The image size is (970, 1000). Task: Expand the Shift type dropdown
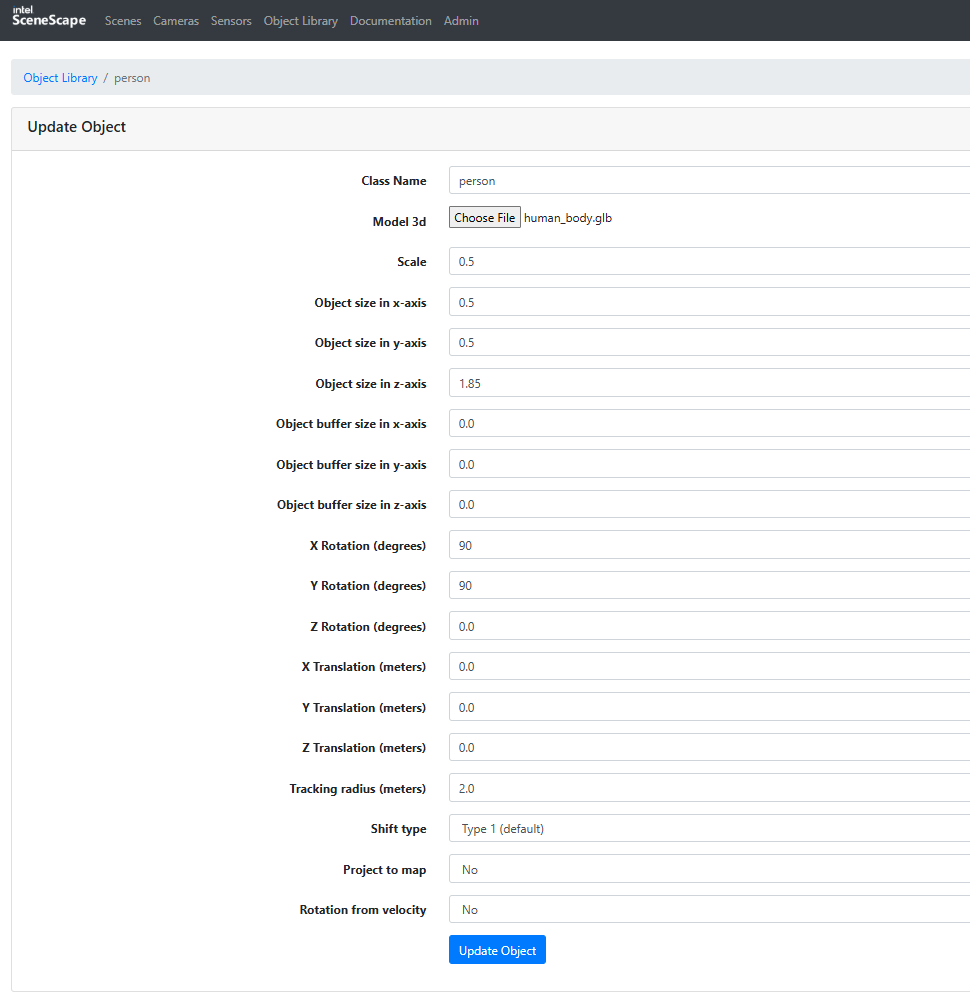tap(709, 829)
